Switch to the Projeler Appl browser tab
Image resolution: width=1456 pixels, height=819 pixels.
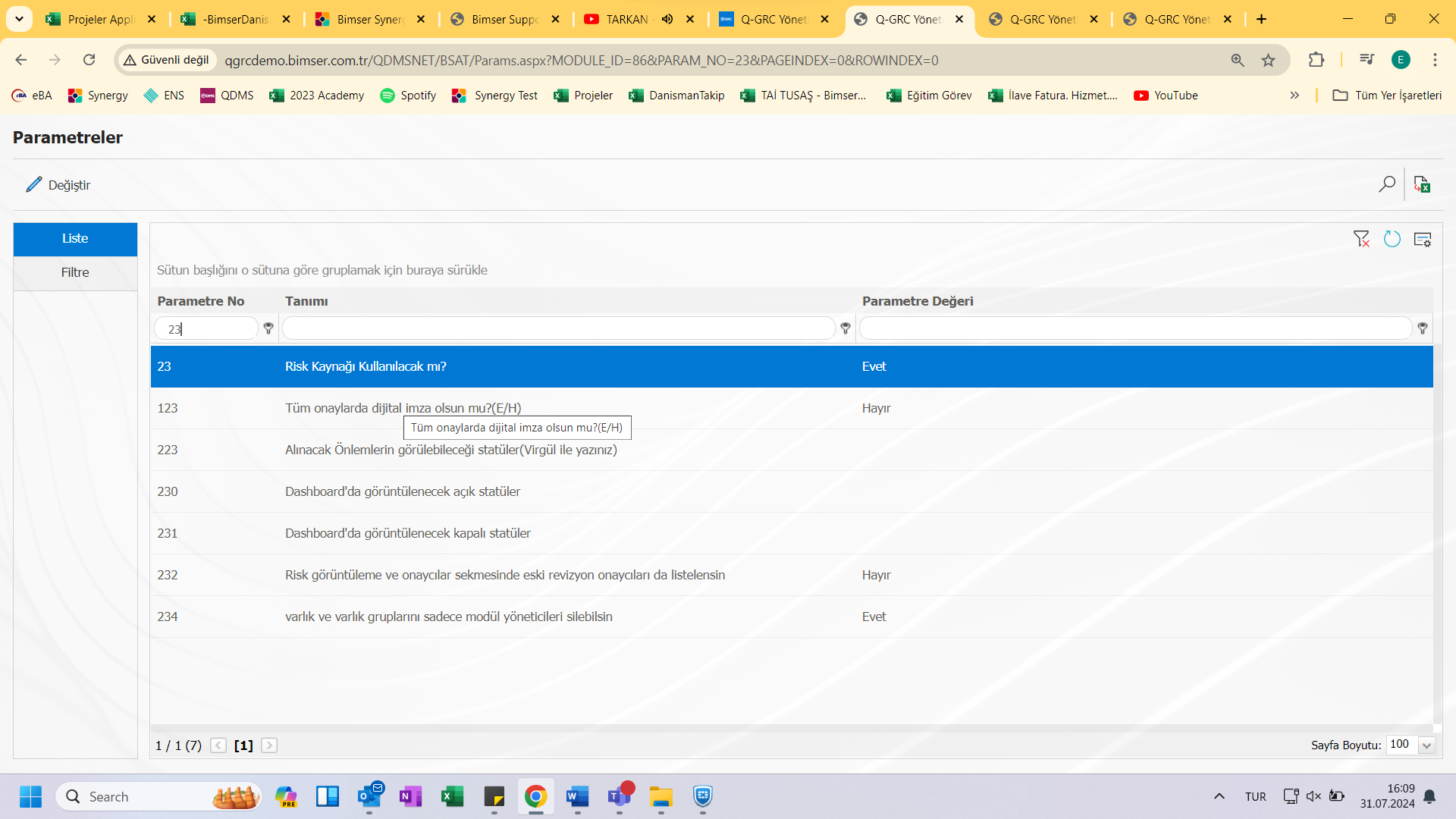(x=100, y=20)
